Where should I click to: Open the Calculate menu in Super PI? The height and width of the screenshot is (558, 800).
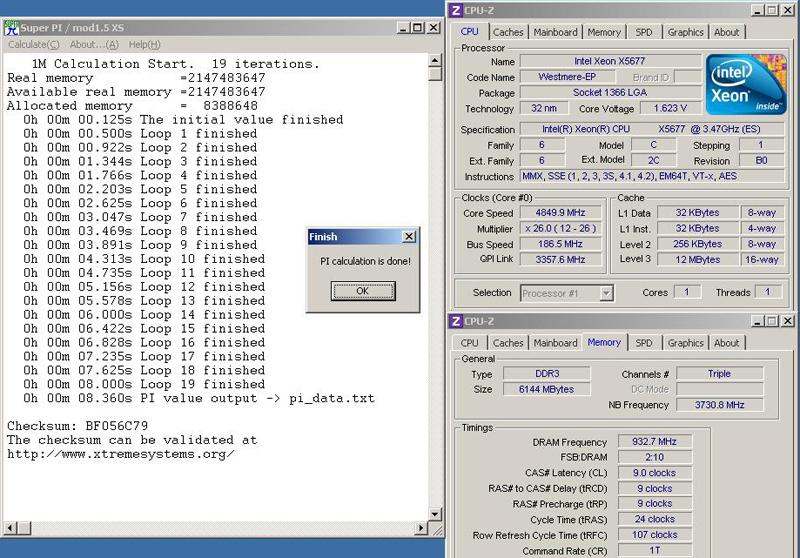[x=34, y=45]
